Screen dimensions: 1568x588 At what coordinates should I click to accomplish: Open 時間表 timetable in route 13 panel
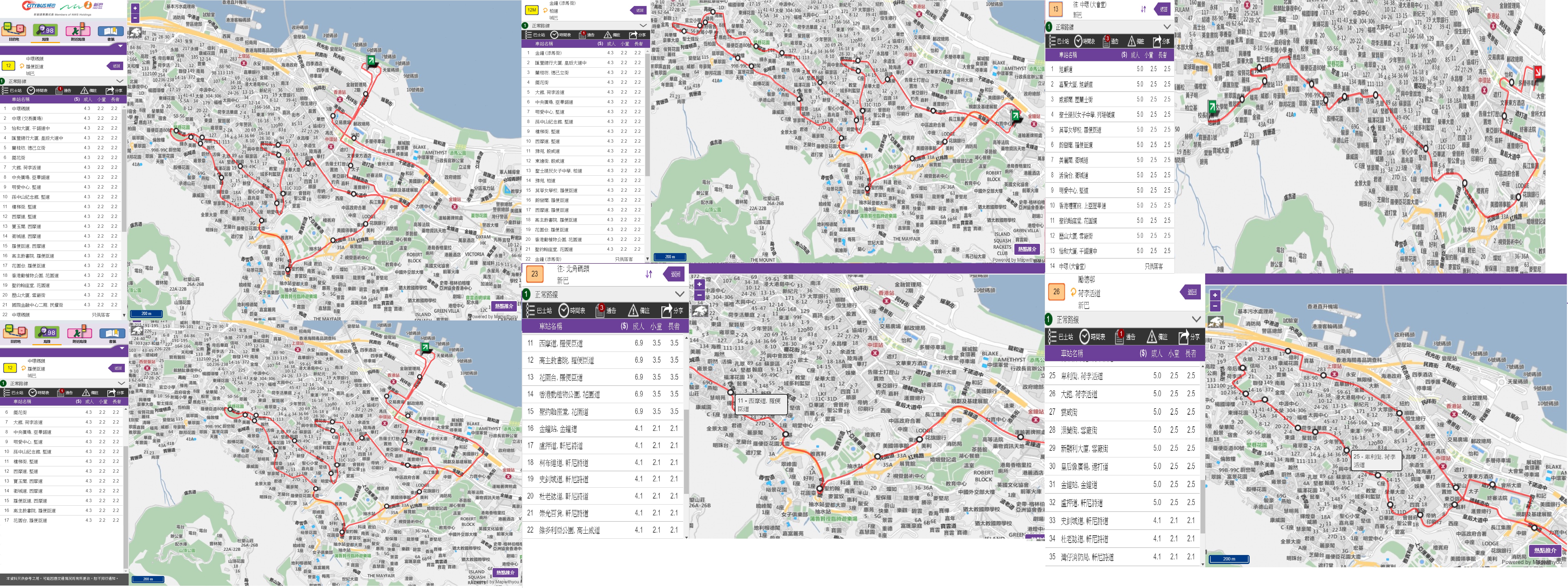[1085, 41]
